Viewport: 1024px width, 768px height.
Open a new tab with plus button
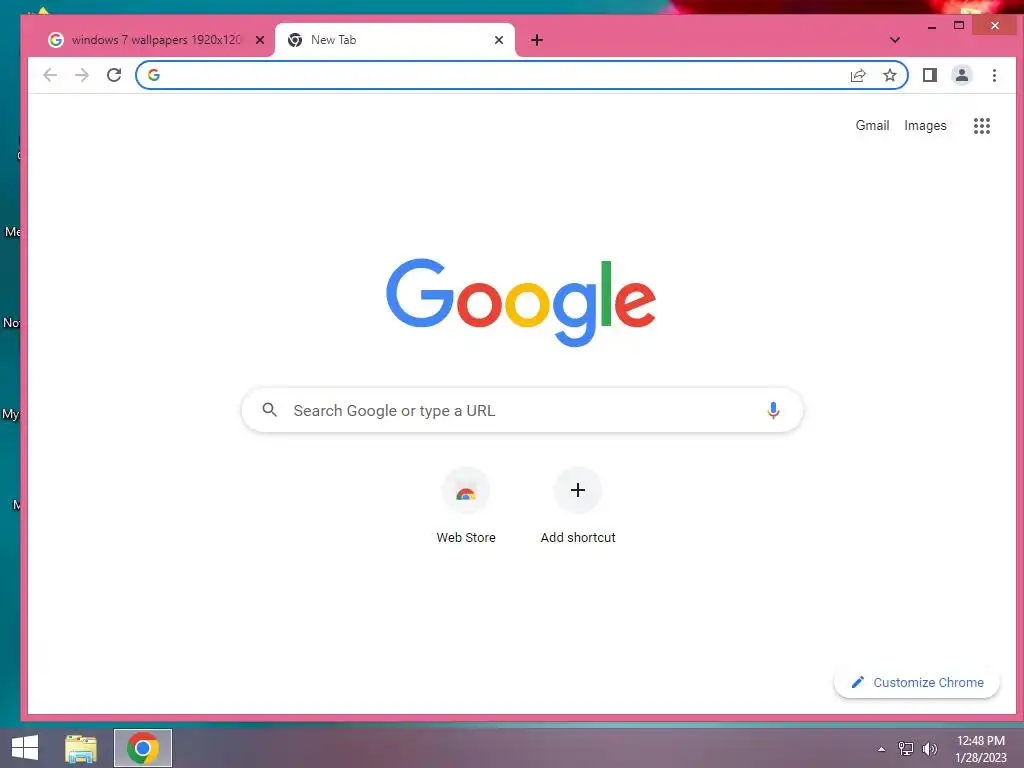[537, 40]
